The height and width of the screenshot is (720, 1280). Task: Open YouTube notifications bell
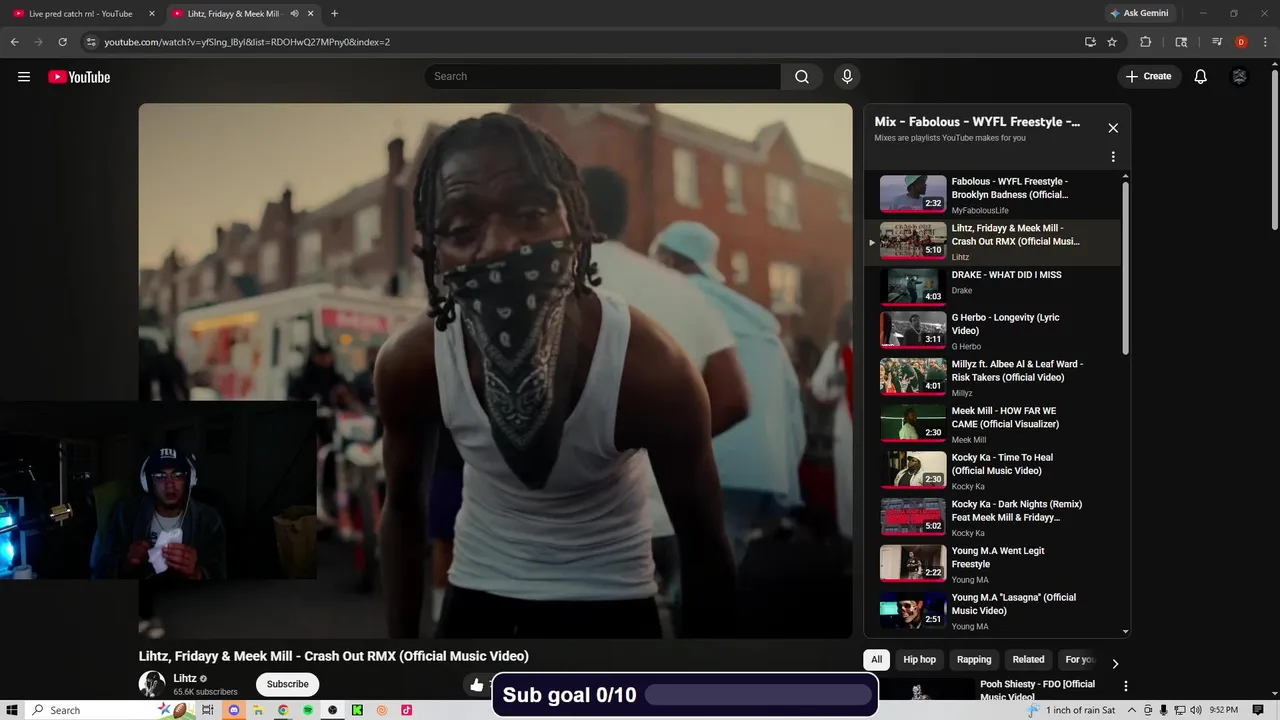tap(1200, 77)
